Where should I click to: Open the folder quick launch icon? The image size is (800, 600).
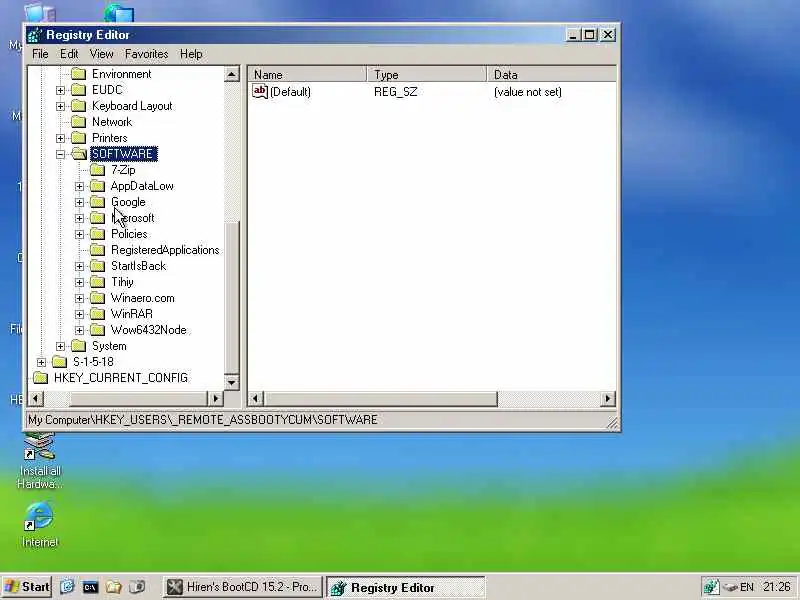pyautogui.click(x=113, y=587)
